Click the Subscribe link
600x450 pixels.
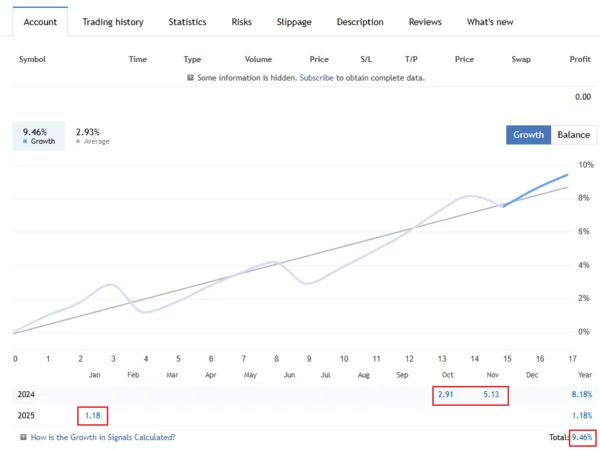click(x=317, y=77)
